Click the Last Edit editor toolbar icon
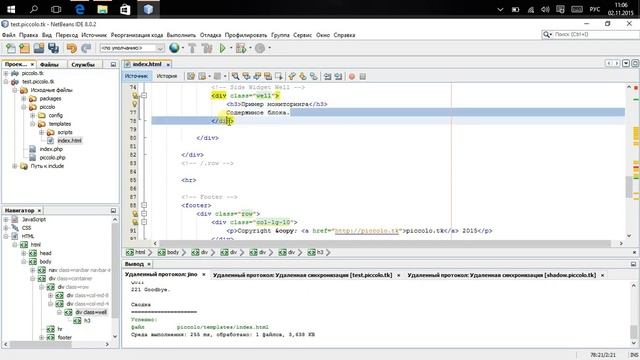The width and height of the screenshot is (640, 360). pos(191,76)
